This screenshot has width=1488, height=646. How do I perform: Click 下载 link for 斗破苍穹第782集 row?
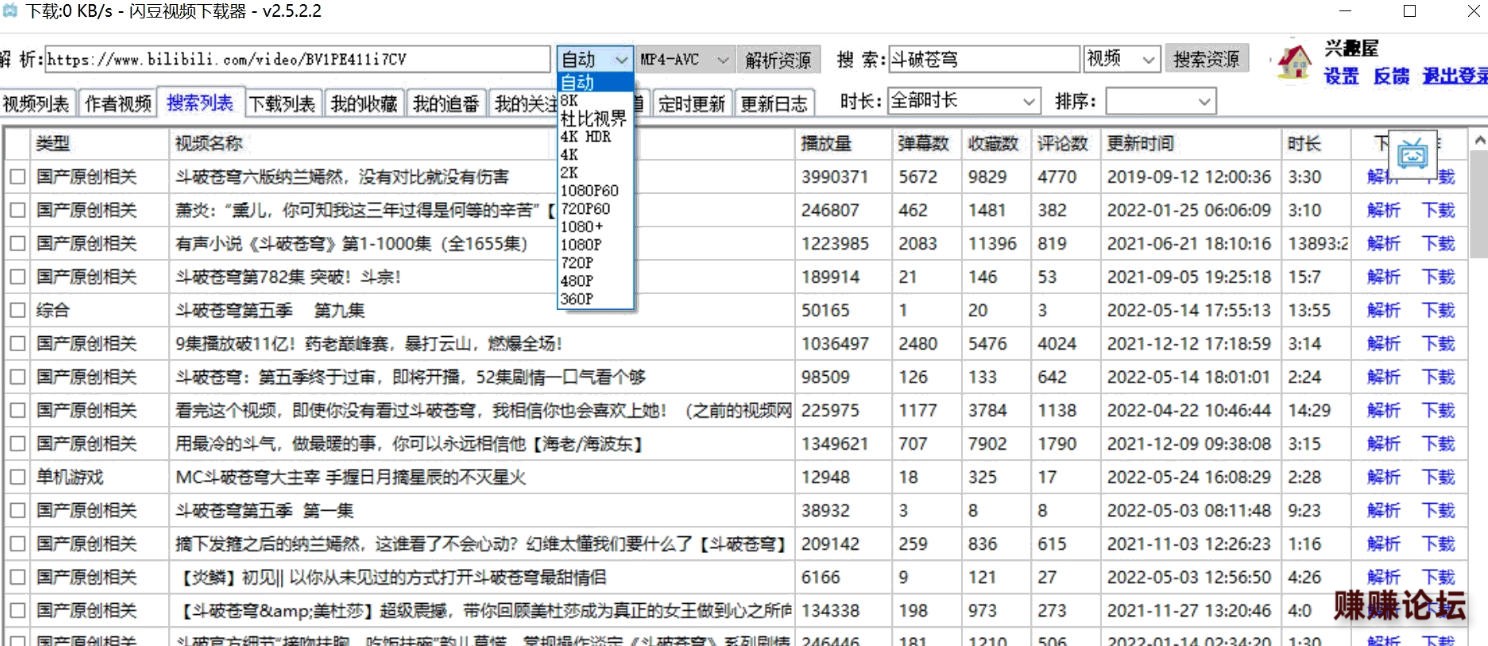[1438, 277]
